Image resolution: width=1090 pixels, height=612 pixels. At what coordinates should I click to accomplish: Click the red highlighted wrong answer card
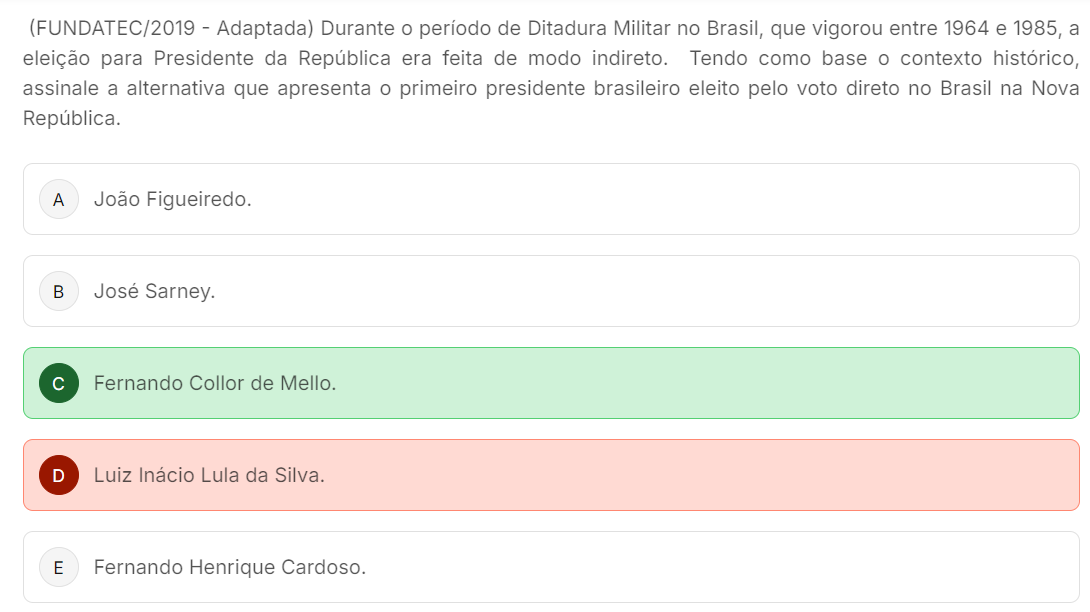point(551,475)
